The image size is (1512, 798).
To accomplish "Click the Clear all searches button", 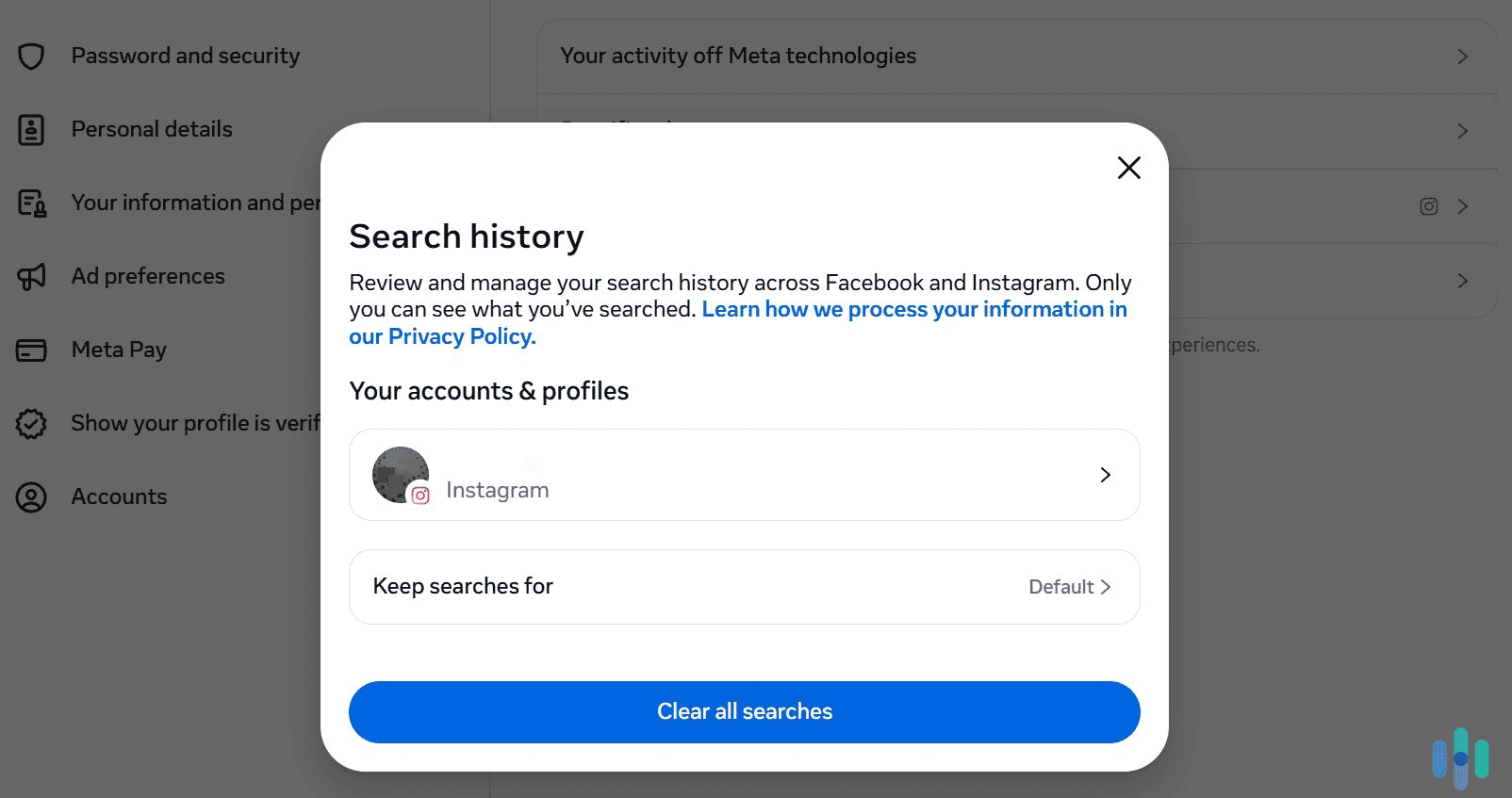I will pos(744,711).
